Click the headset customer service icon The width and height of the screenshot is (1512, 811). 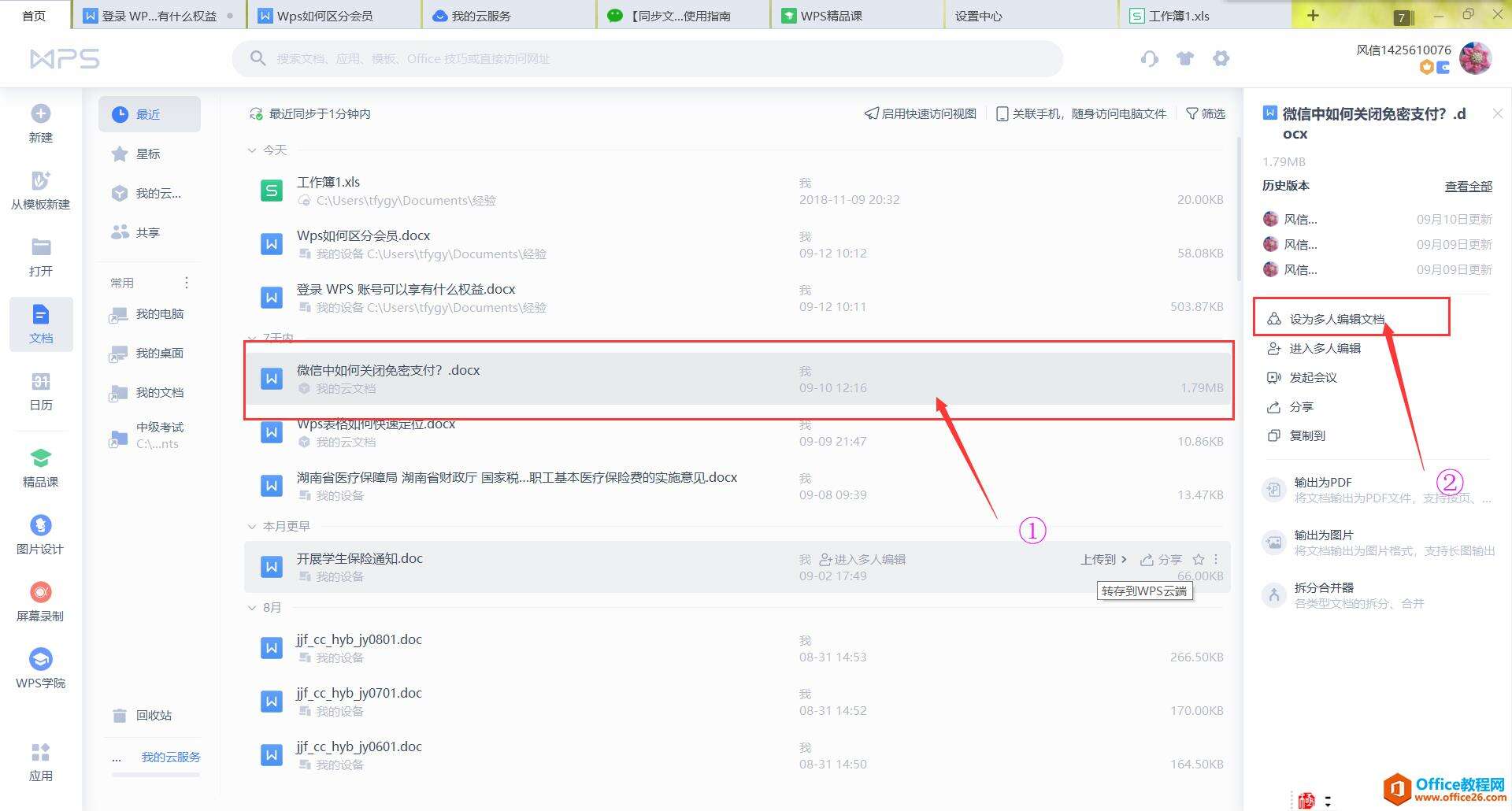pos(1150,58)
